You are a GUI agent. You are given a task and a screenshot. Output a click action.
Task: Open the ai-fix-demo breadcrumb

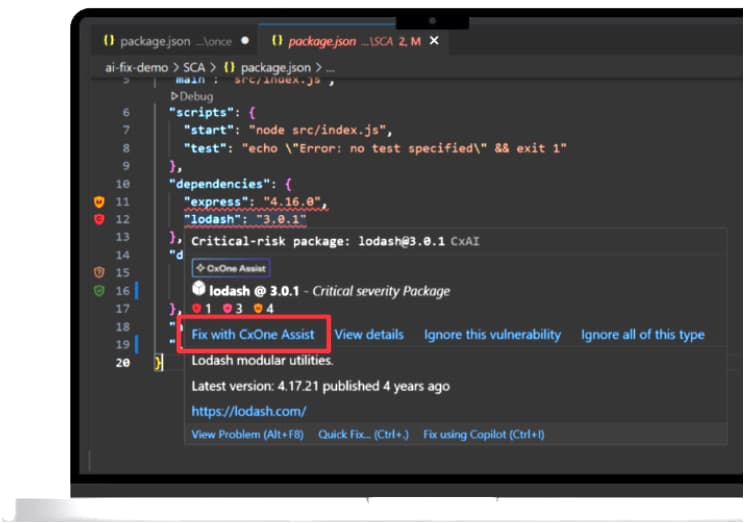137,68
